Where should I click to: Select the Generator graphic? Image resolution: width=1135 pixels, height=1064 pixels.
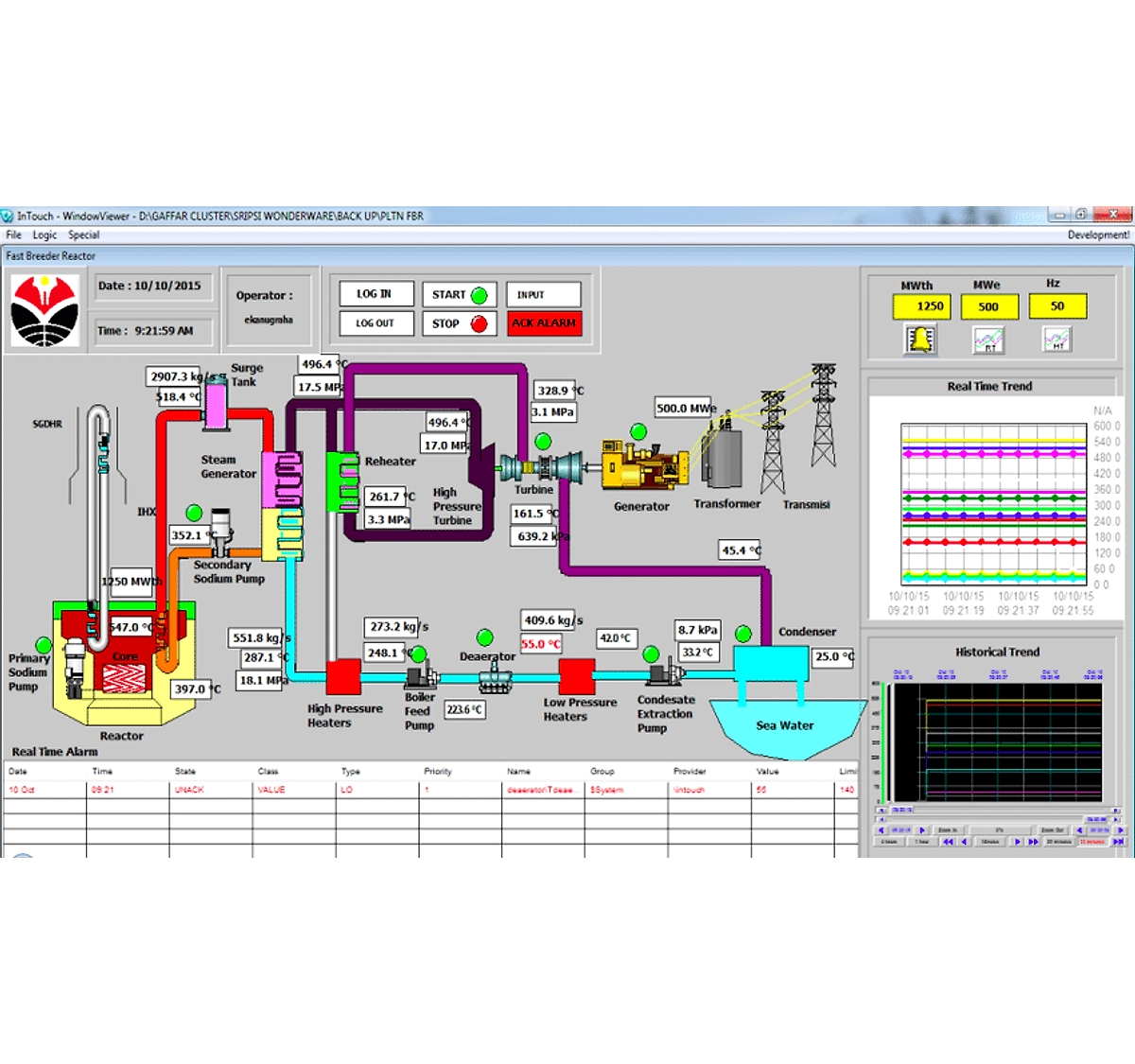(x=645, y=465)
